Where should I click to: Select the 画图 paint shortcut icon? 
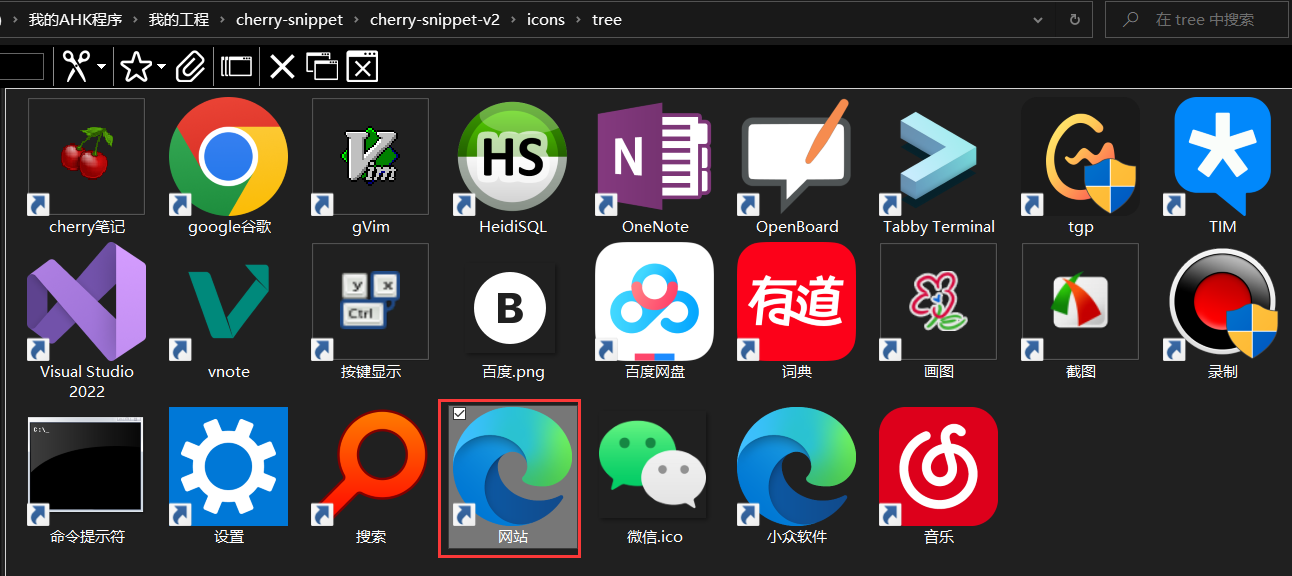(x=939, y=301)
